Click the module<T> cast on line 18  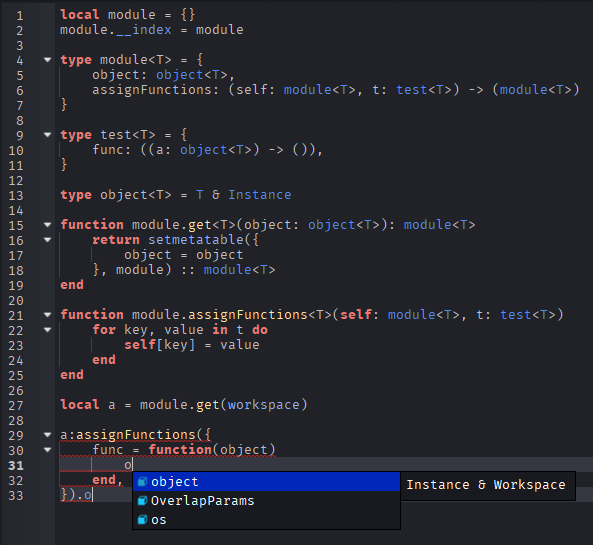pyautogui.click(x=239, y=270)
